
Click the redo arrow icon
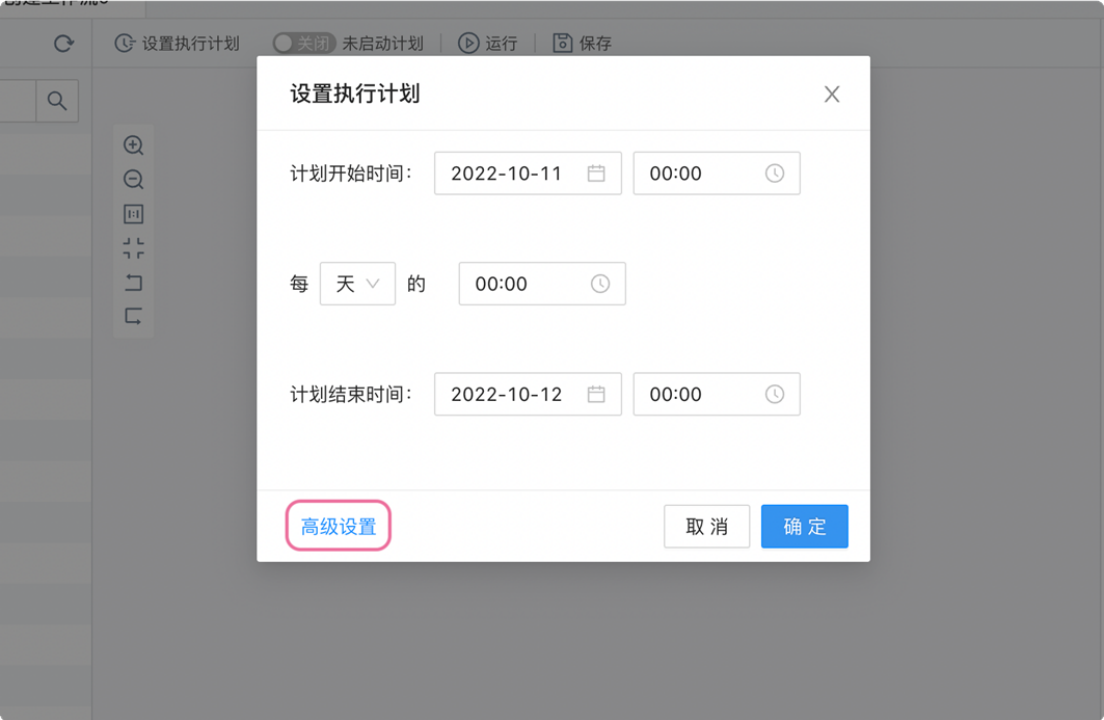tap(133, 317)
